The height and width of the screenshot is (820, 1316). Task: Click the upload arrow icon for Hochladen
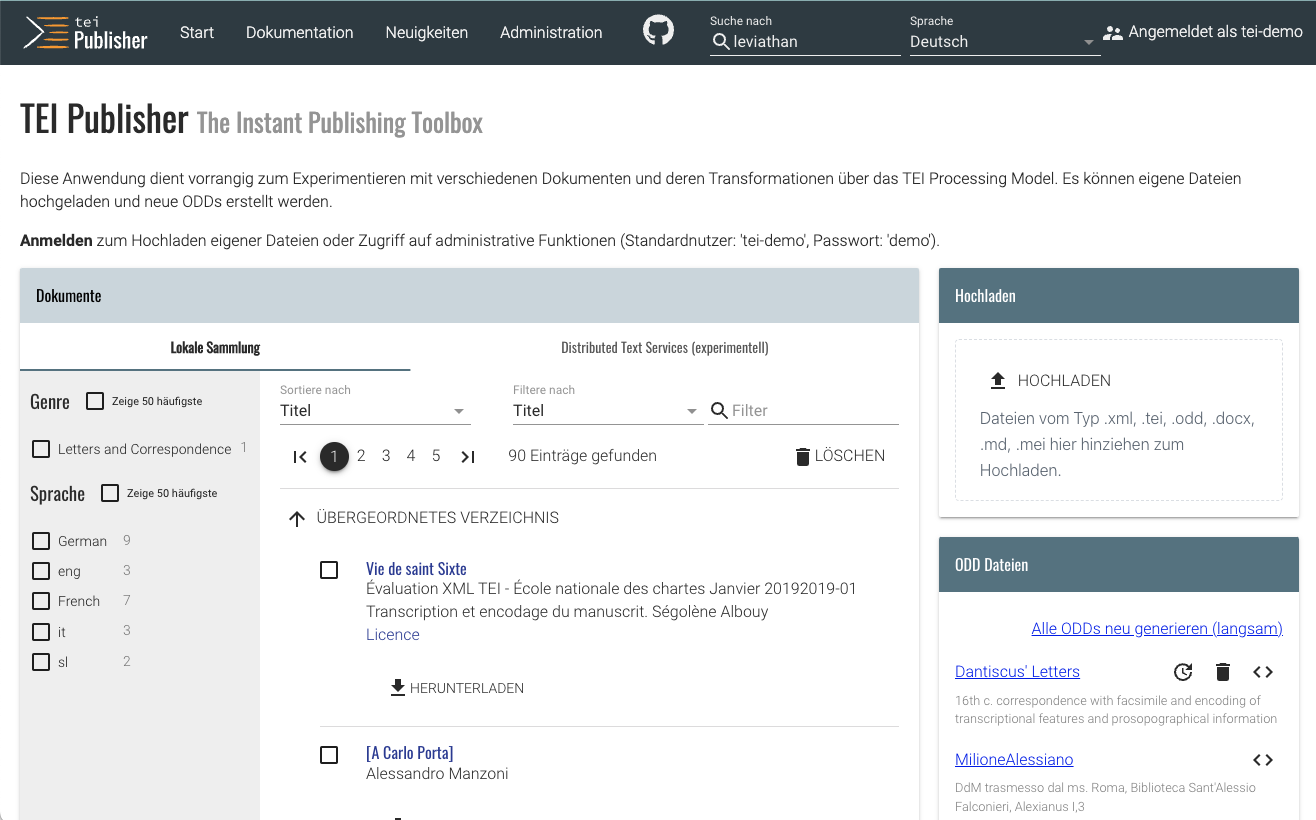click(x=997, y=381)
